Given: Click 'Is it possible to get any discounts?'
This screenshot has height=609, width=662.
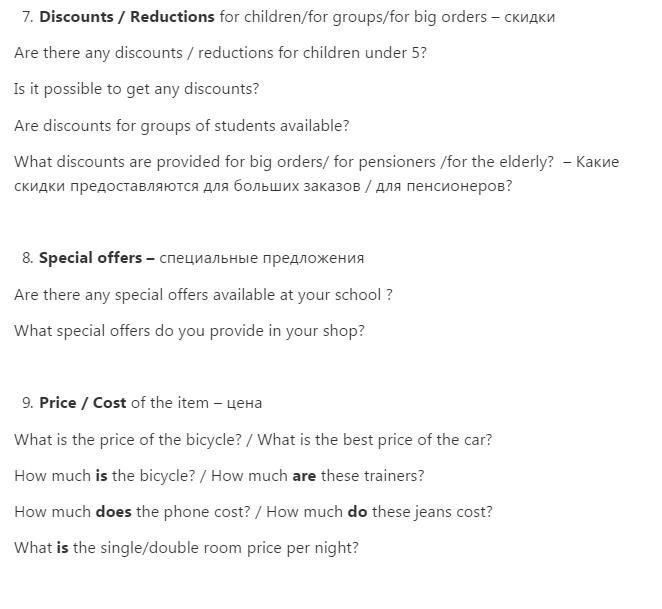Looking at the screenshot, I should [136, 89].
